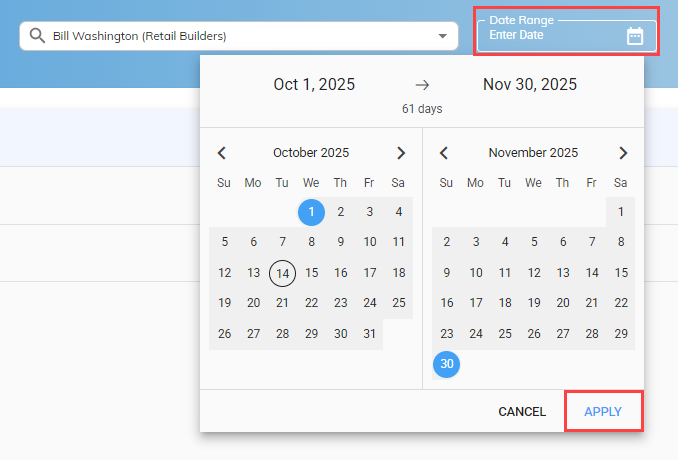678x460 pixels.
Task: Select October 1 start date
Action: coord(311,212)
